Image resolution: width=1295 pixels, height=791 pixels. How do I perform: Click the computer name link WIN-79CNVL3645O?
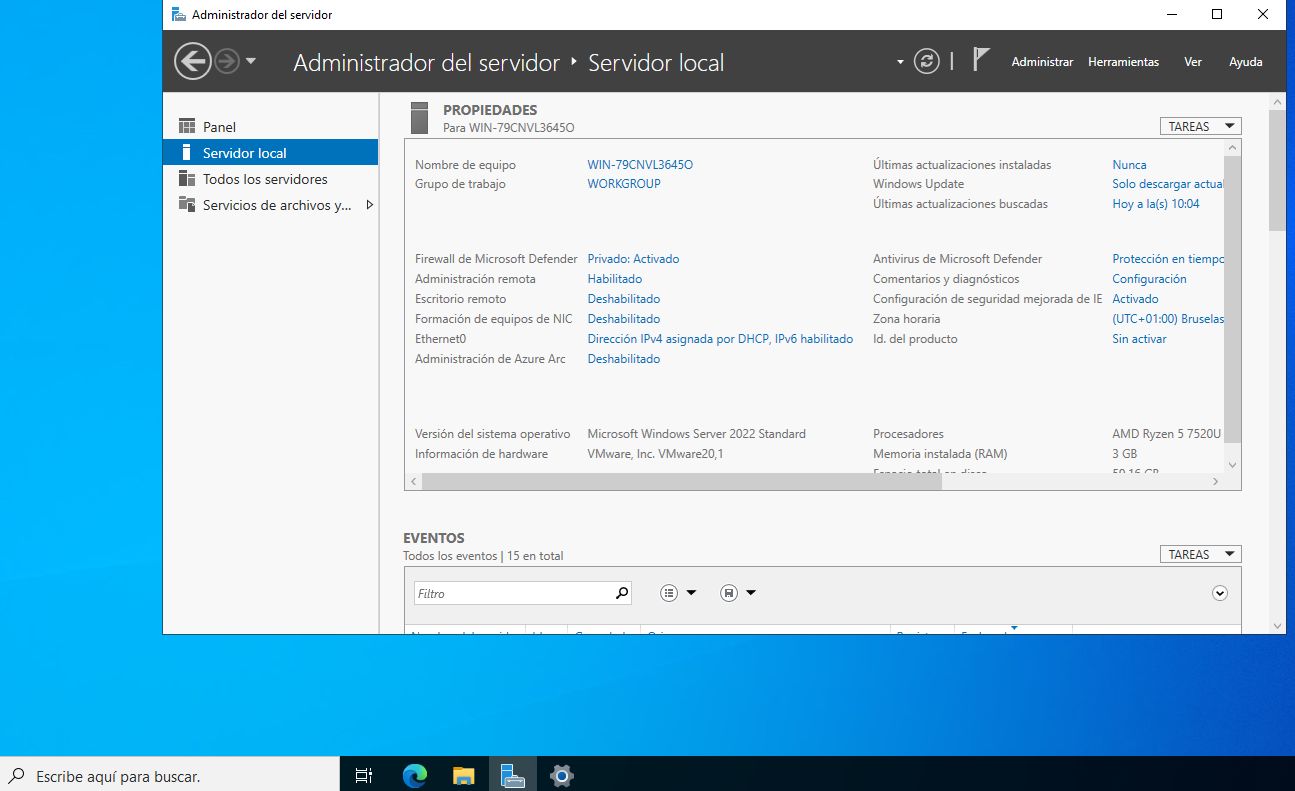point(640,165)
